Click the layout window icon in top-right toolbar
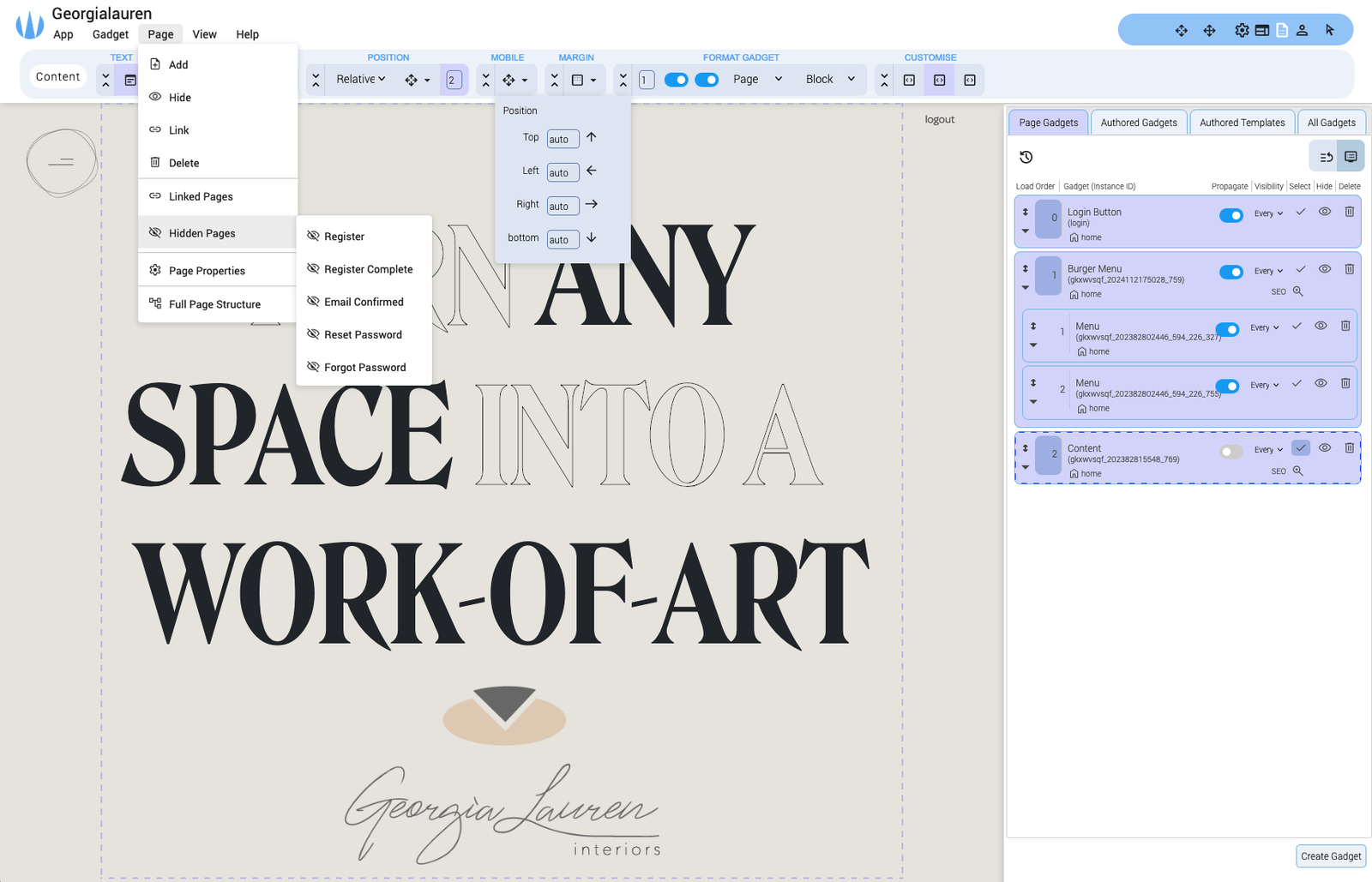Viewport: 1372px width, 882px height. tap(1262, 30)
